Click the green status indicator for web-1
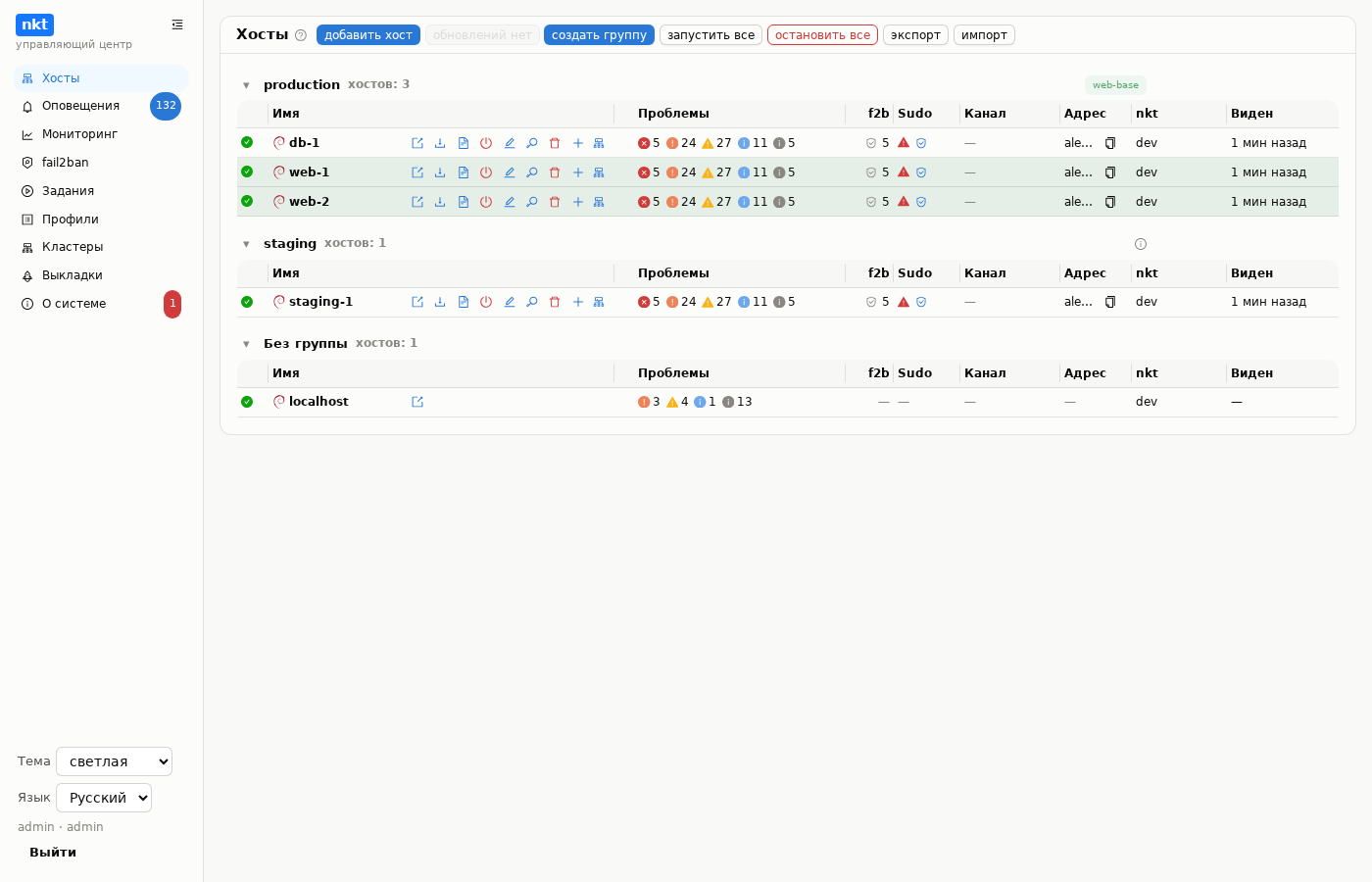This screenshot has width=1372, height=882. [x=247, y=171]
